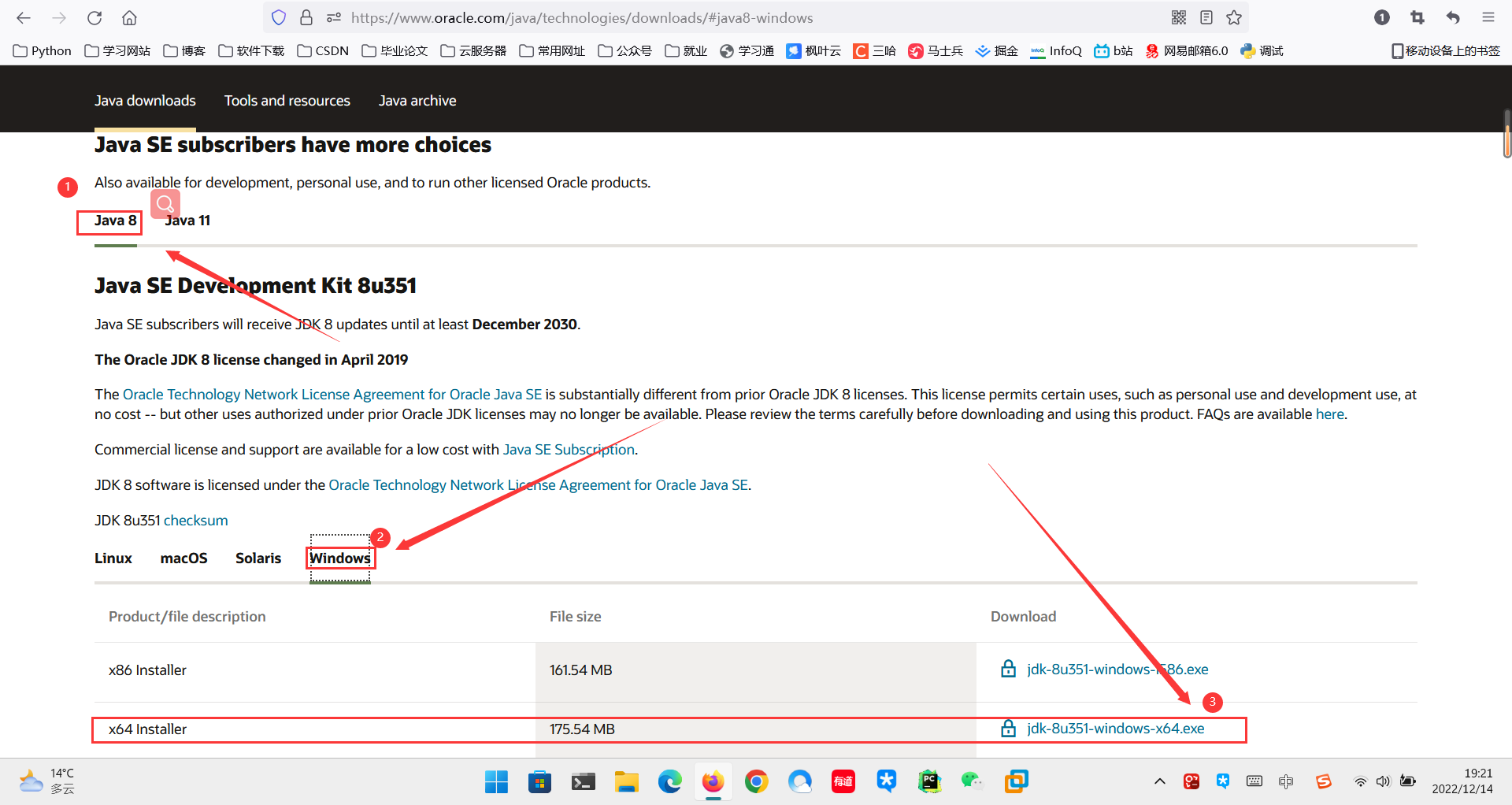The height and width of the screenshot is (805, 1512).
Task: Open the InfoQ bookmark
Action: [x=1056, y=50]
